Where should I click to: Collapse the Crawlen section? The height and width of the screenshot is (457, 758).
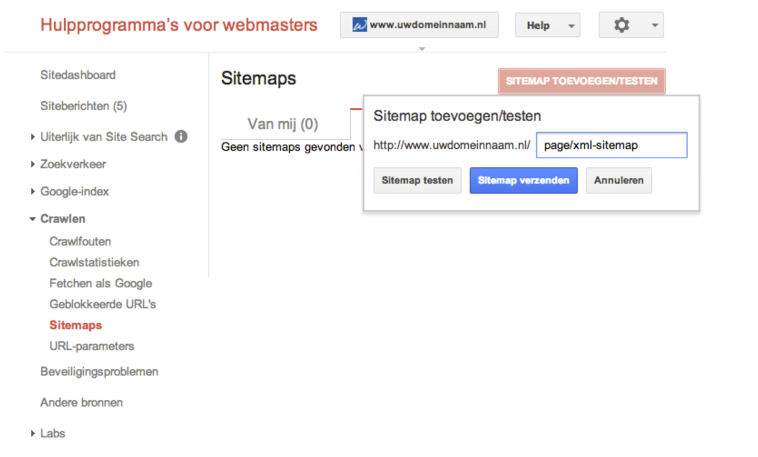pyautogui.click(x=62, y=218)
